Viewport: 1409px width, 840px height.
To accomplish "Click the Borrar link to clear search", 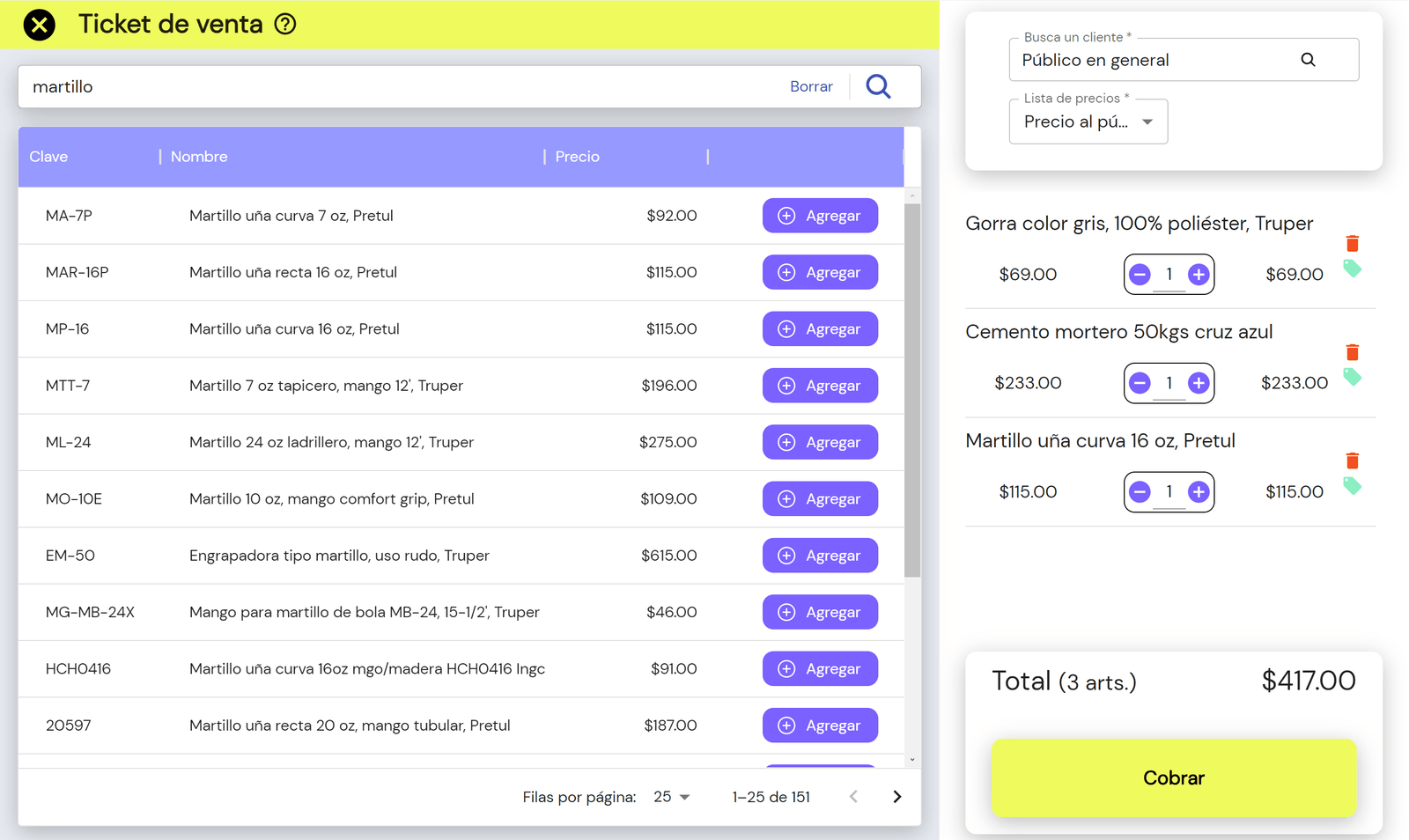I will pos(811,86).
